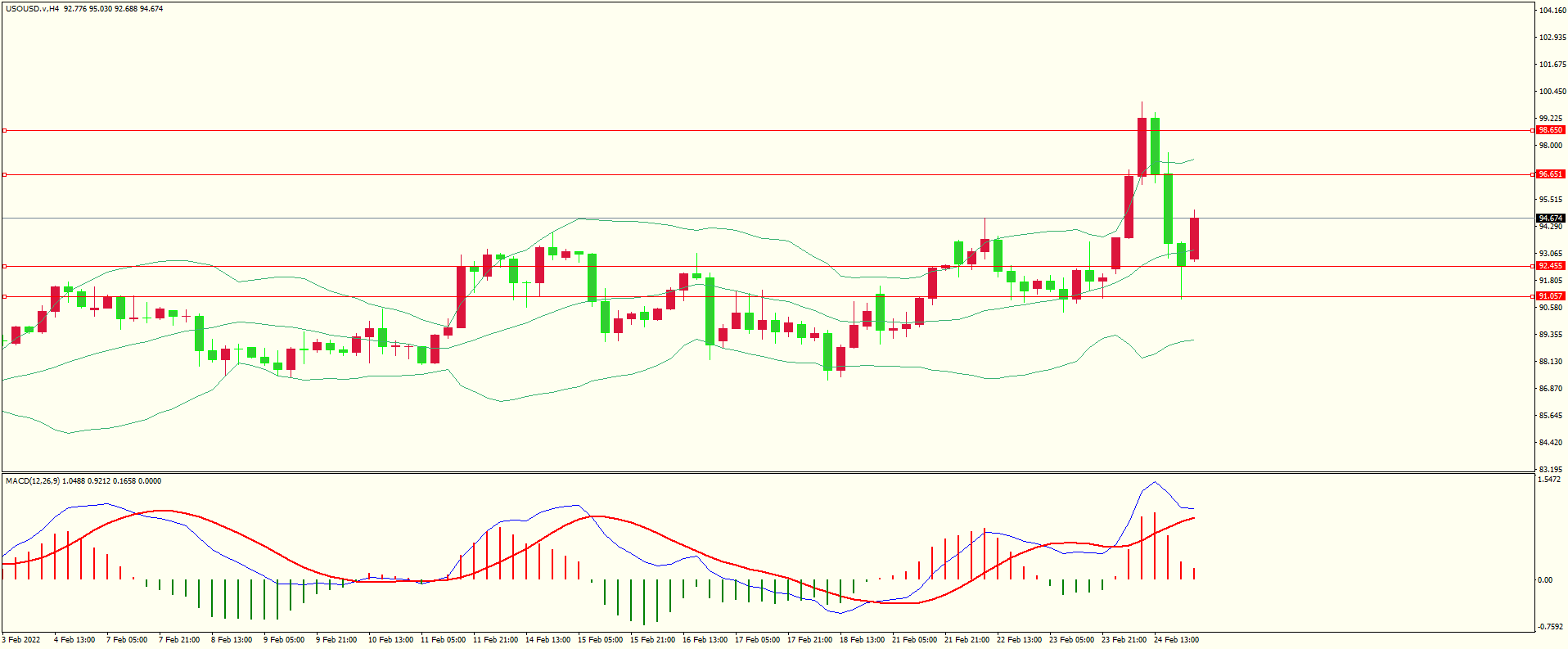Click the 22 Feb 13:00 time label
The width and height of the screenshot is (1568, 649).
tap(1019, 640)
